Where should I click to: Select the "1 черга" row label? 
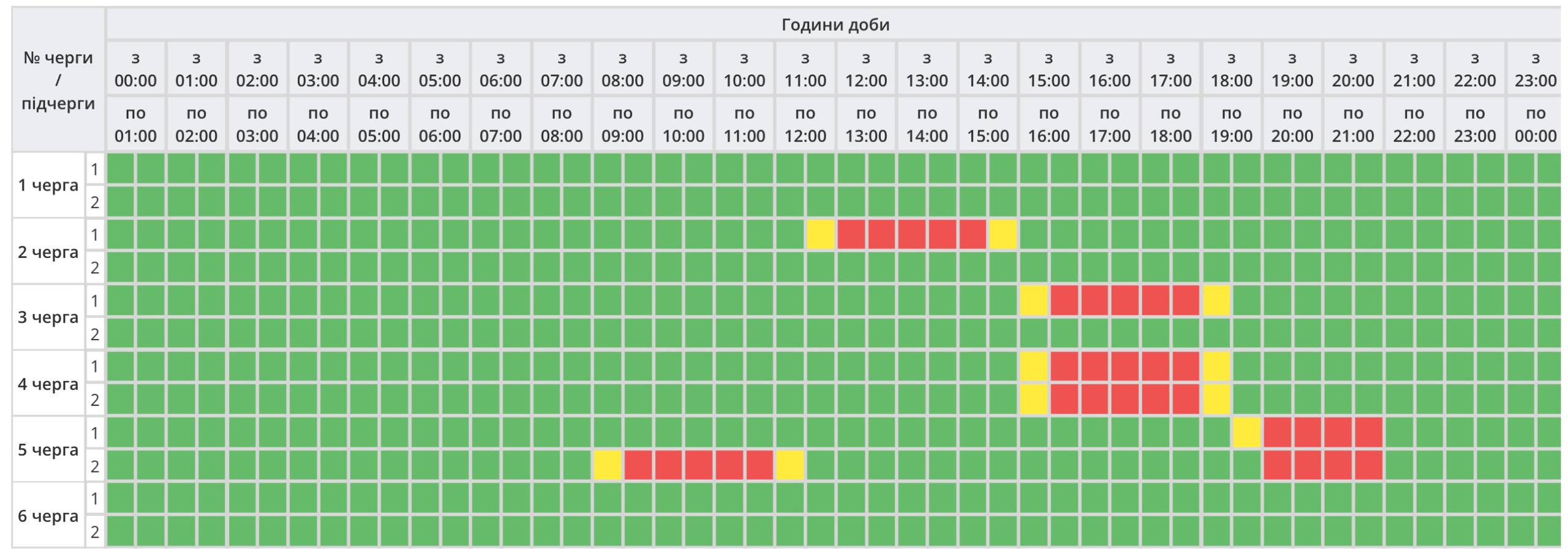point(48,186)
